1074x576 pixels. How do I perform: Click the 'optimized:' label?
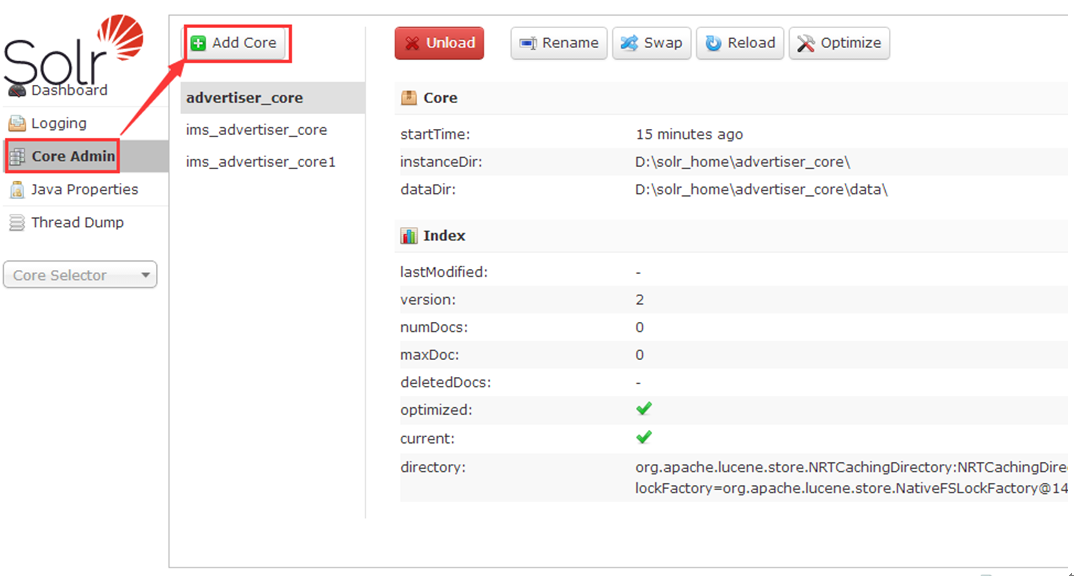pyautogui.click(x=436, y=410)
